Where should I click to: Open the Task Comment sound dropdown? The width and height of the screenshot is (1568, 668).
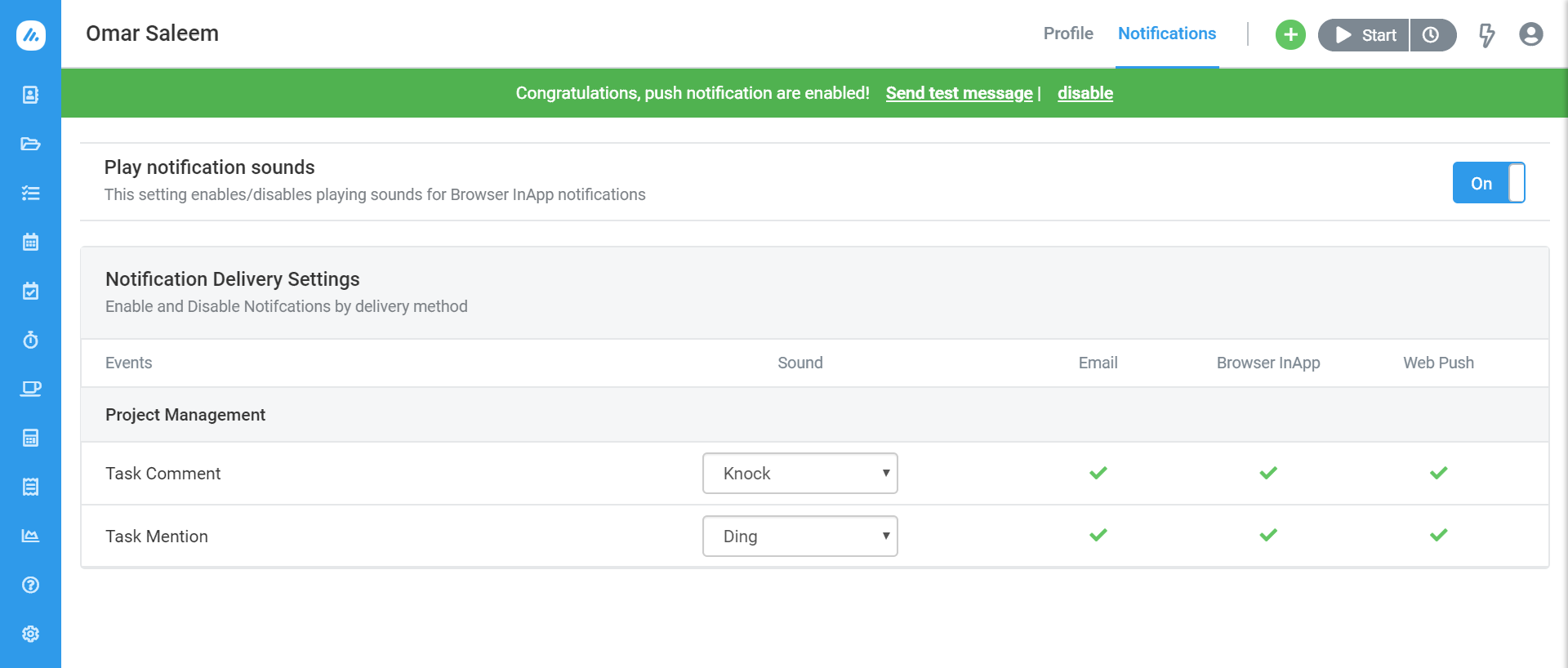click(800, 474)
